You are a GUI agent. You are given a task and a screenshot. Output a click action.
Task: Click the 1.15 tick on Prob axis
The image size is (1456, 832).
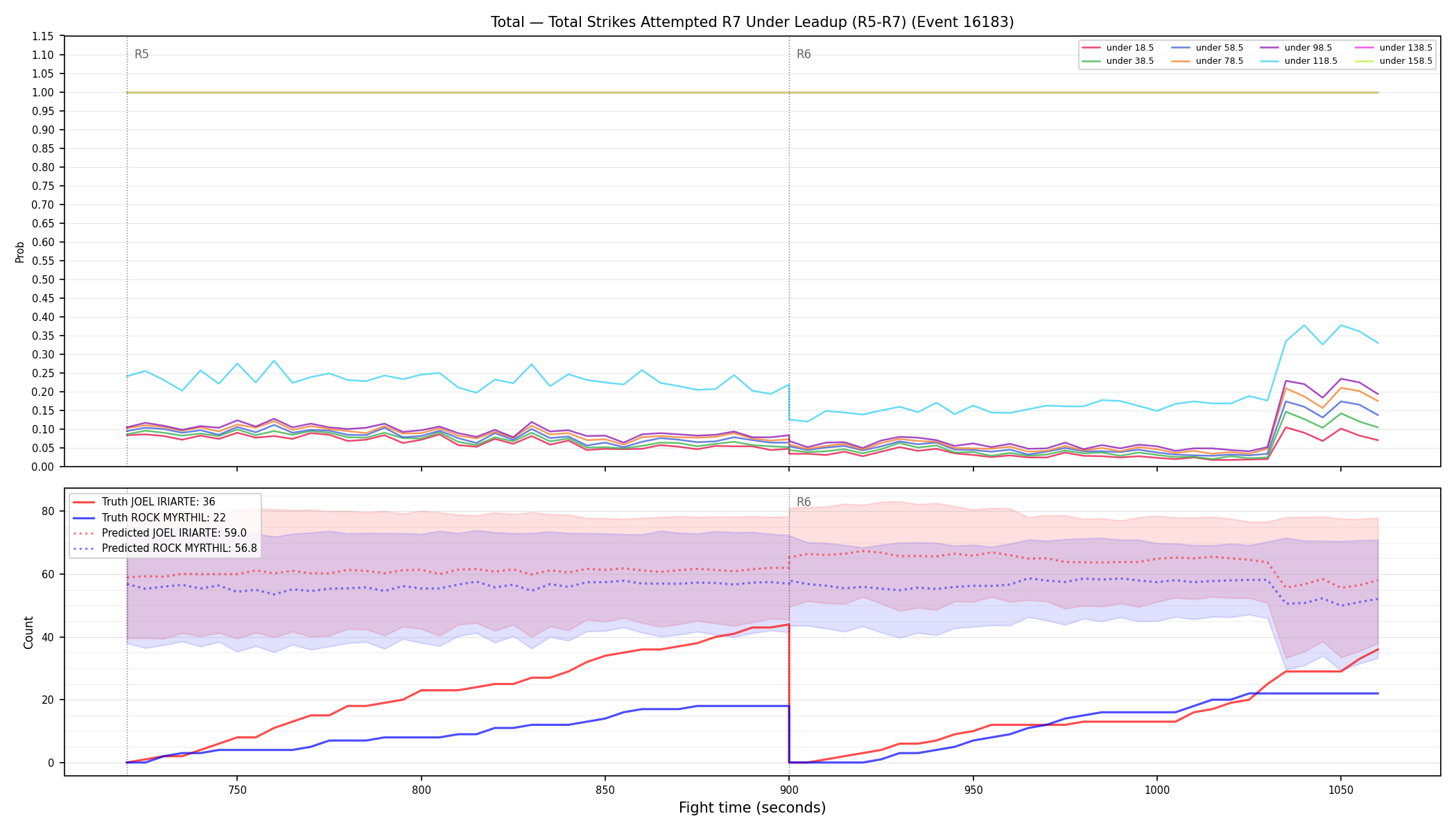point(43,37)
